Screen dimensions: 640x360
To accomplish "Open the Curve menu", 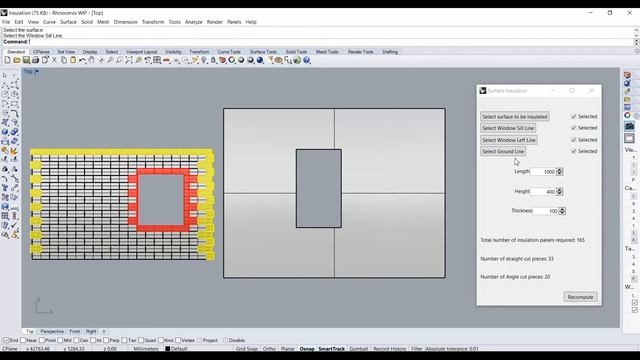I will click(x=49, y=22).
